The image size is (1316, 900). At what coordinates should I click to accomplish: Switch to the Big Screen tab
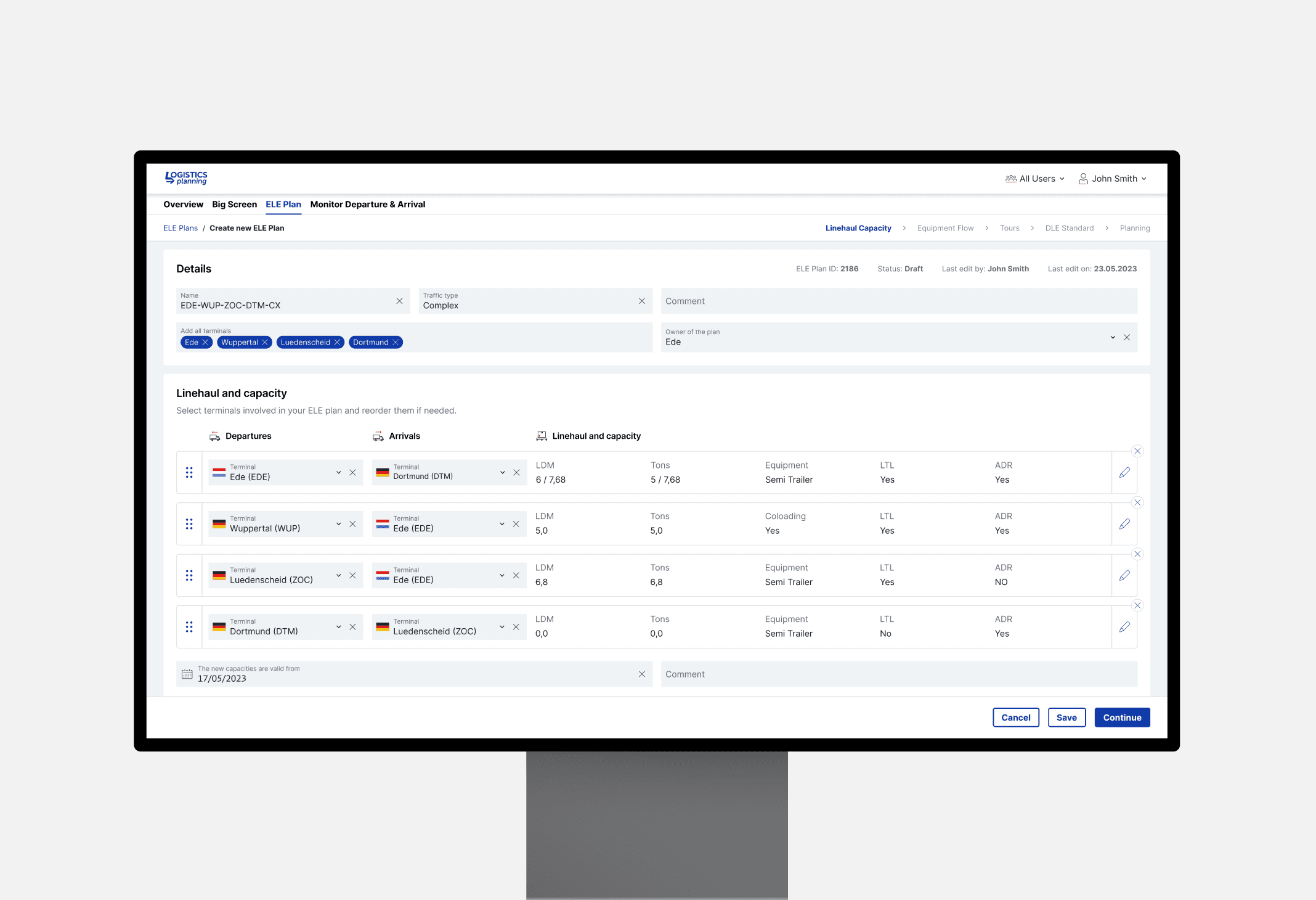coord(234,205)
